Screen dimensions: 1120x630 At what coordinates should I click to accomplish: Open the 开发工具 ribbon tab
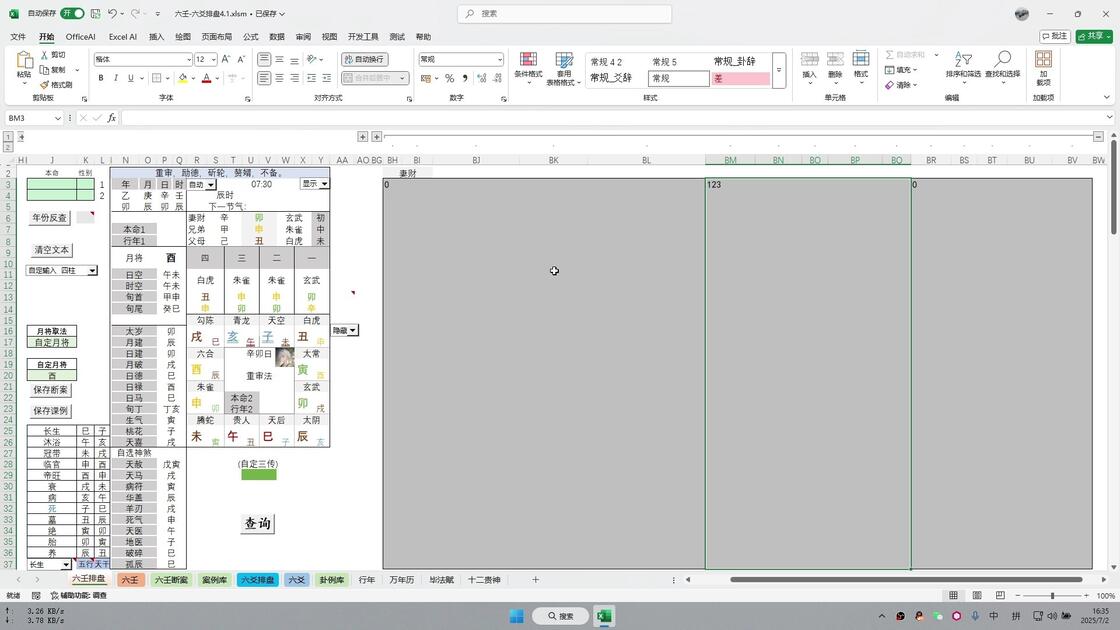(363, 36)
